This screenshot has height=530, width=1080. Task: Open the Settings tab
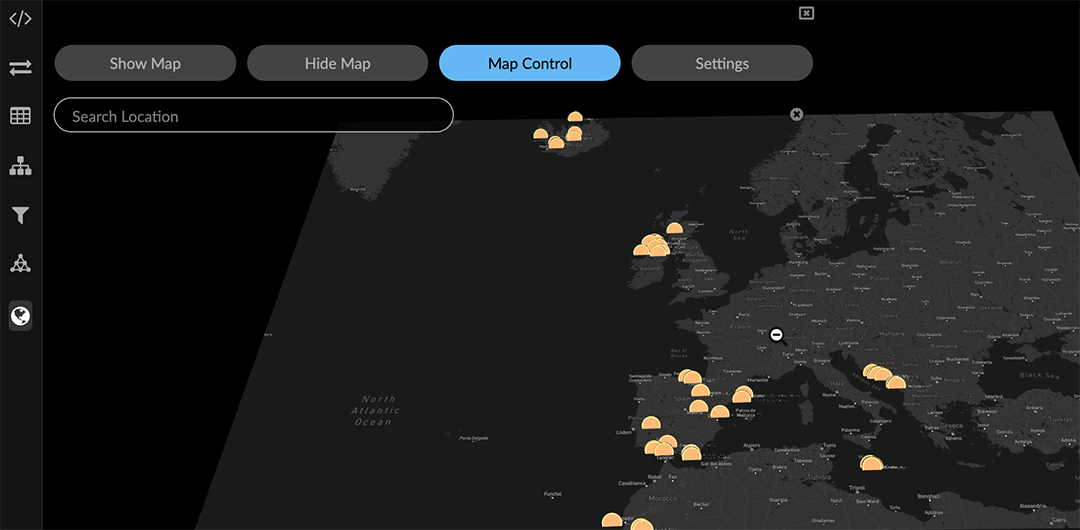[722, 63]
